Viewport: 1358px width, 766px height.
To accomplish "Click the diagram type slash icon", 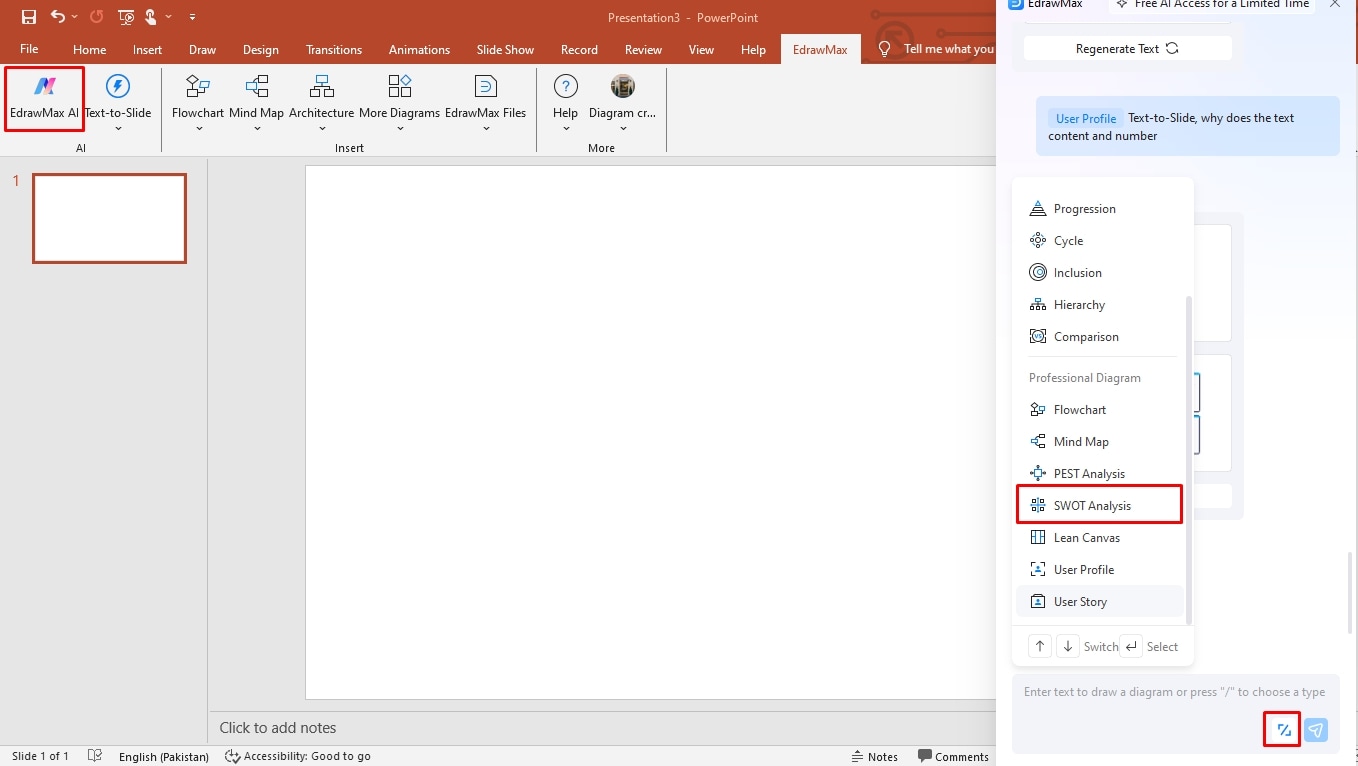I will coord(1284,730).
